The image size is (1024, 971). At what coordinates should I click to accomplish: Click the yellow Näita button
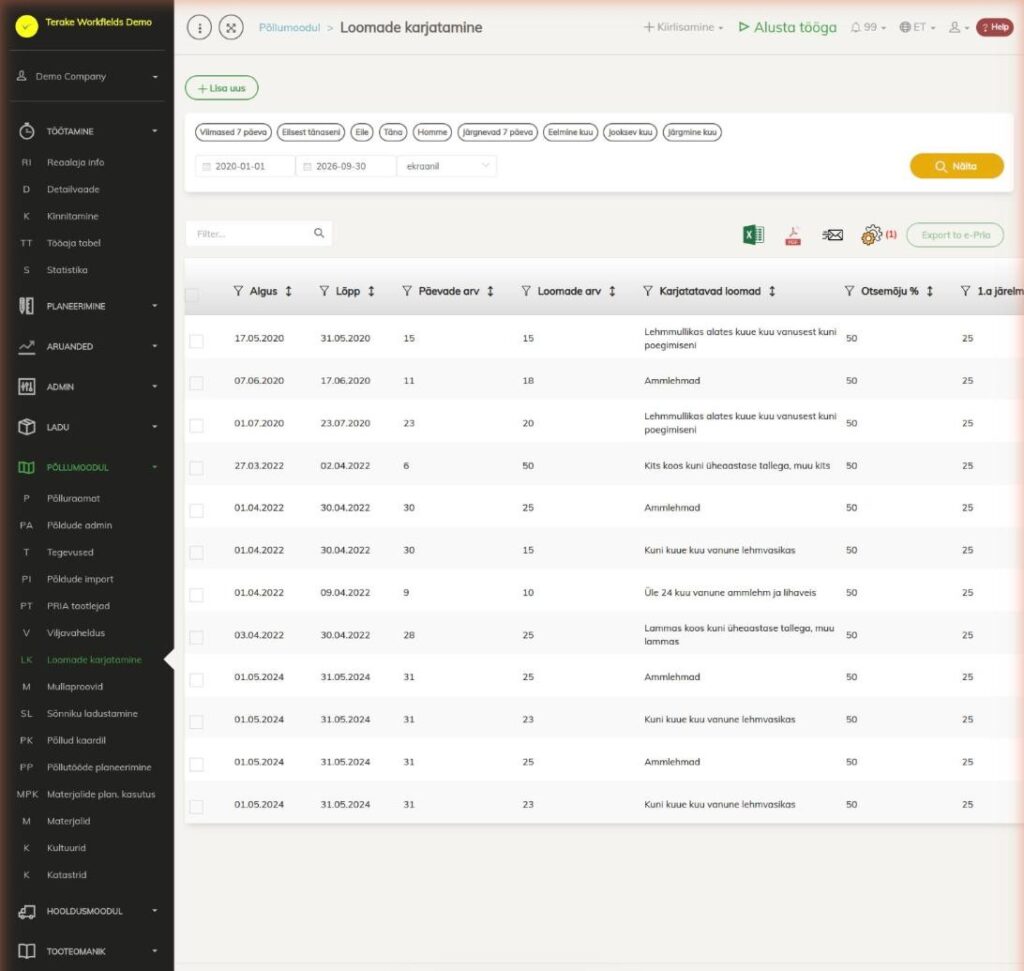tap(957, 166)
